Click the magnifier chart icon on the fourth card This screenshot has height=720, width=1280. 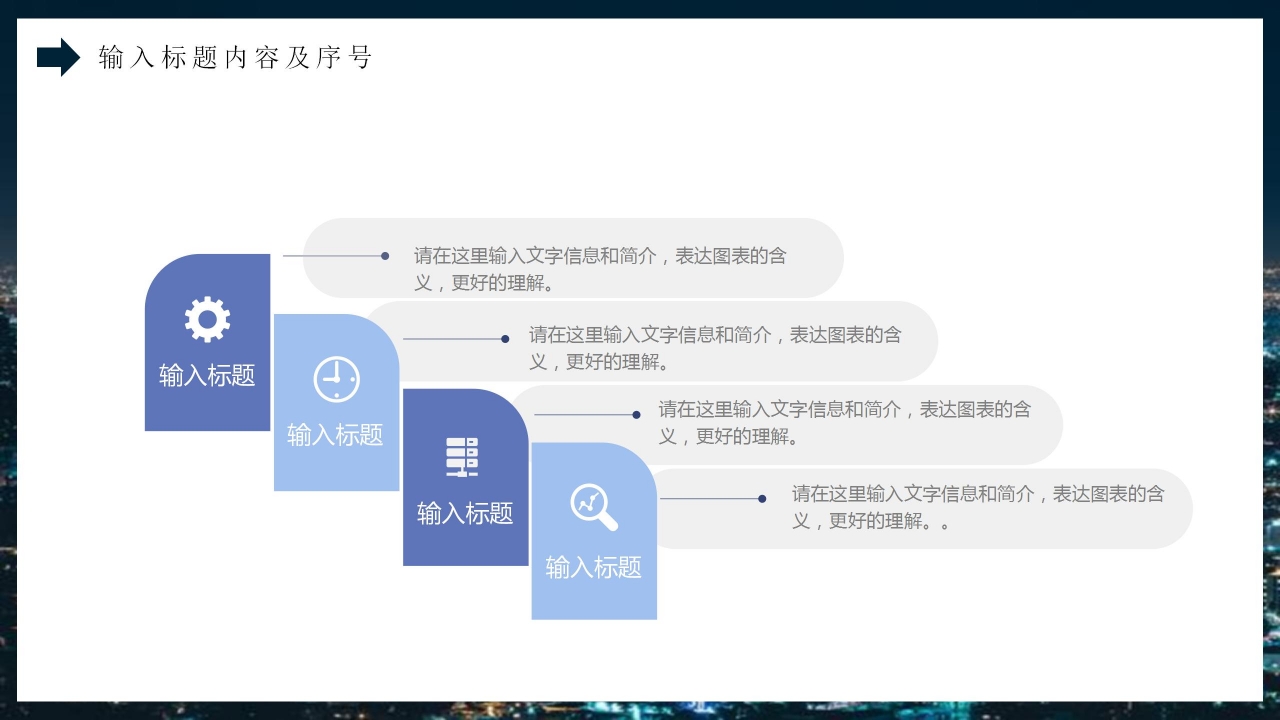point(593,505)
